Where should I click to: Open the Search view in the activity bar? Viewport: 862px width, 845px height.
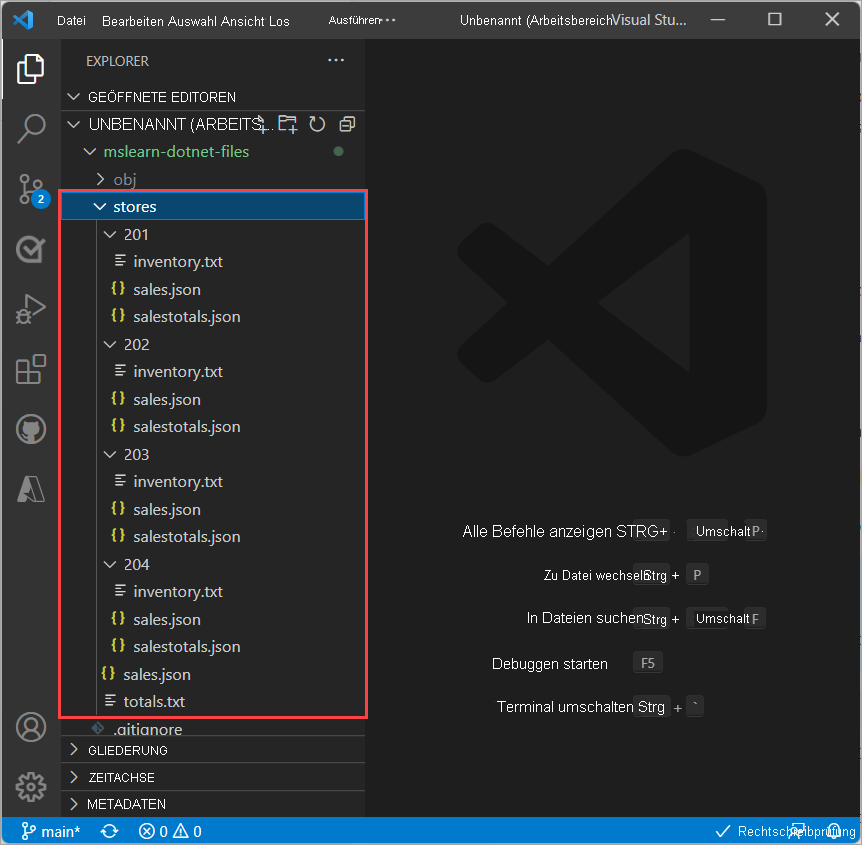pyautogui.click(x=31, y=128)
